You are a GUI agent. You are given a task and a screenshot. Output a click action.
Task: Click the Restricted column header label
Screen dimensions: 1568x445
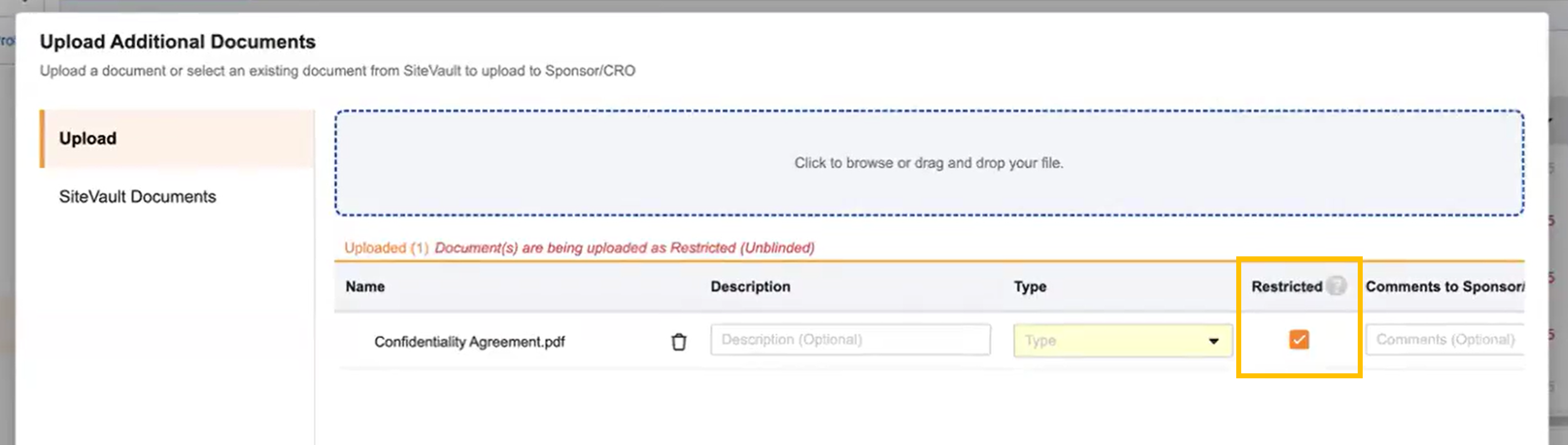click(1286, 287)
